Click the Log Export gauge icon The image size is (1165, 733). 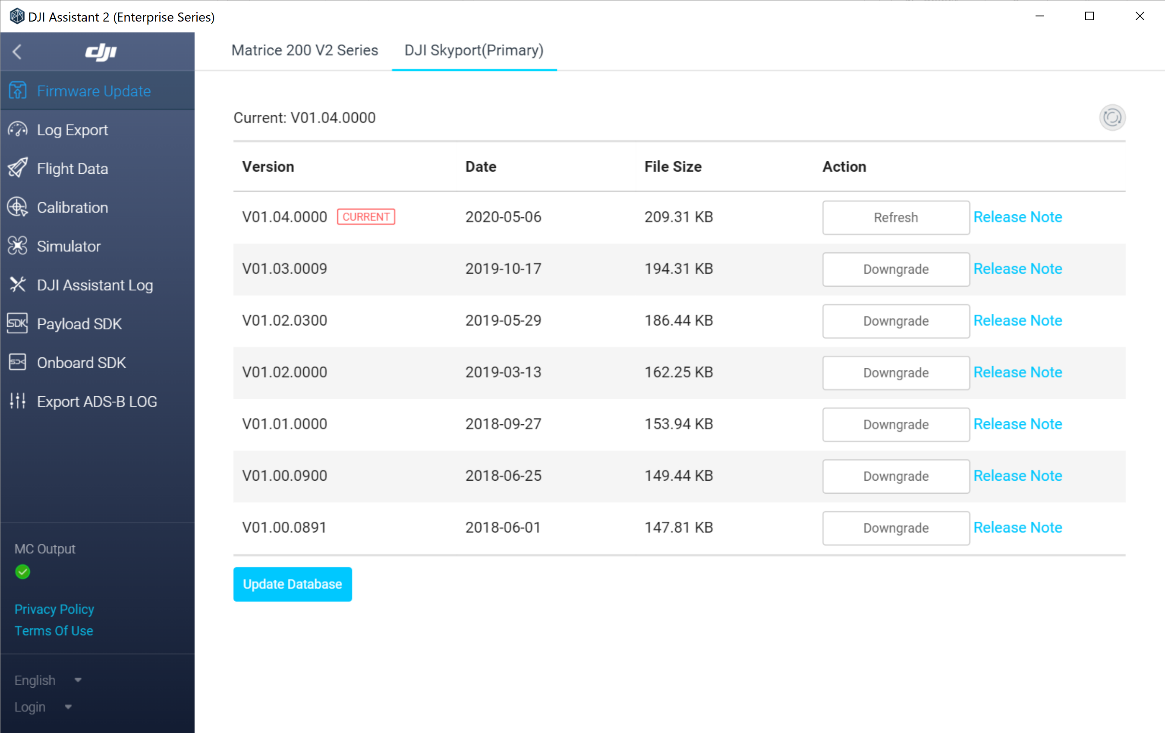tap(18, 129)
